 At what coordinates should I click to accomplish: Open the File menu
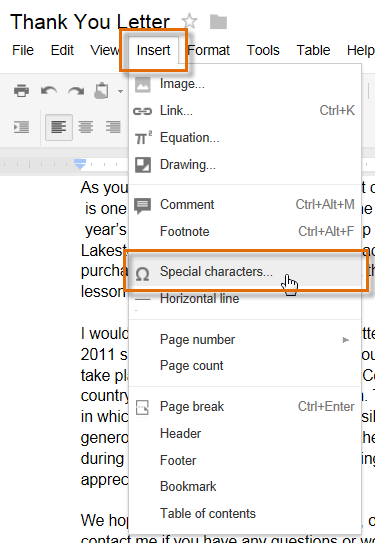23,50
